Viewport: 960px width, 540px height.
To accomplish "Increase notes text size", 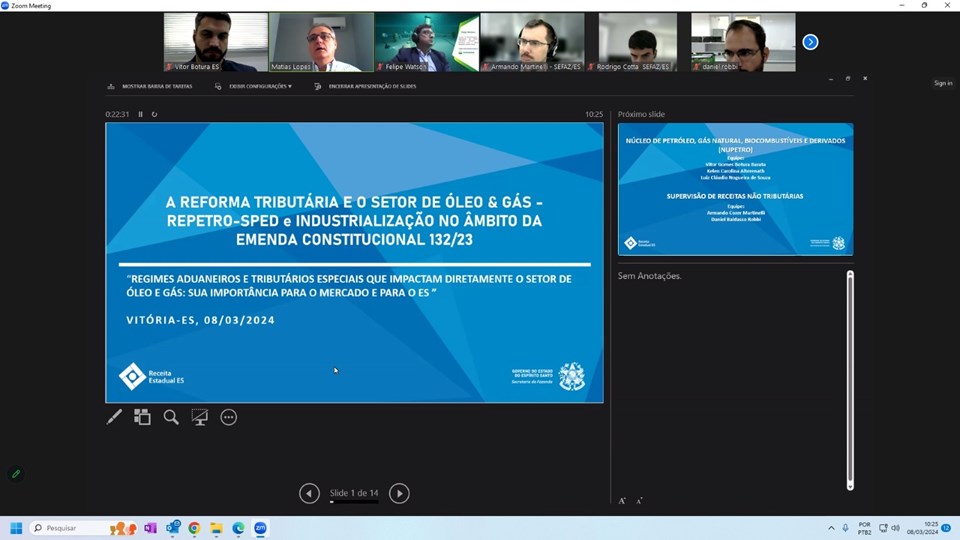I will (x=622, y=500).
